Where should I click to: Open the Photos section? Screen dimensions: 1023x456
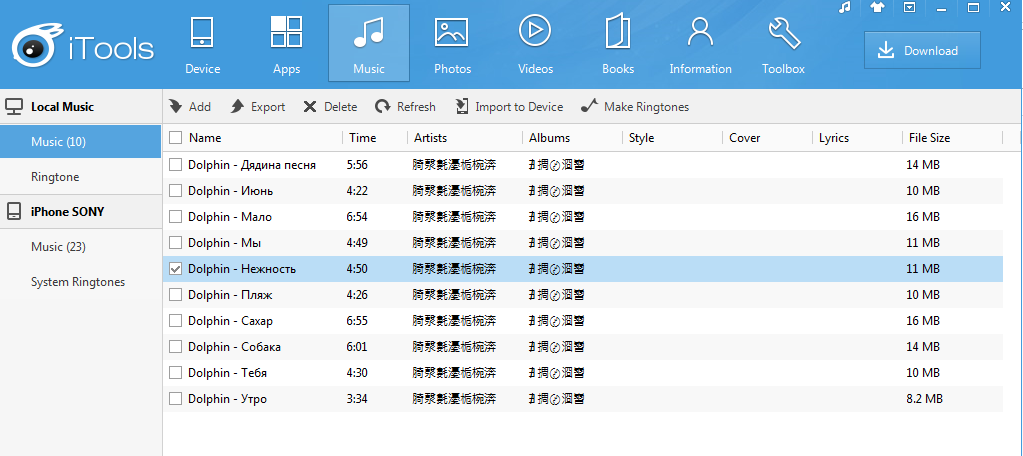[x=452, y=44]
